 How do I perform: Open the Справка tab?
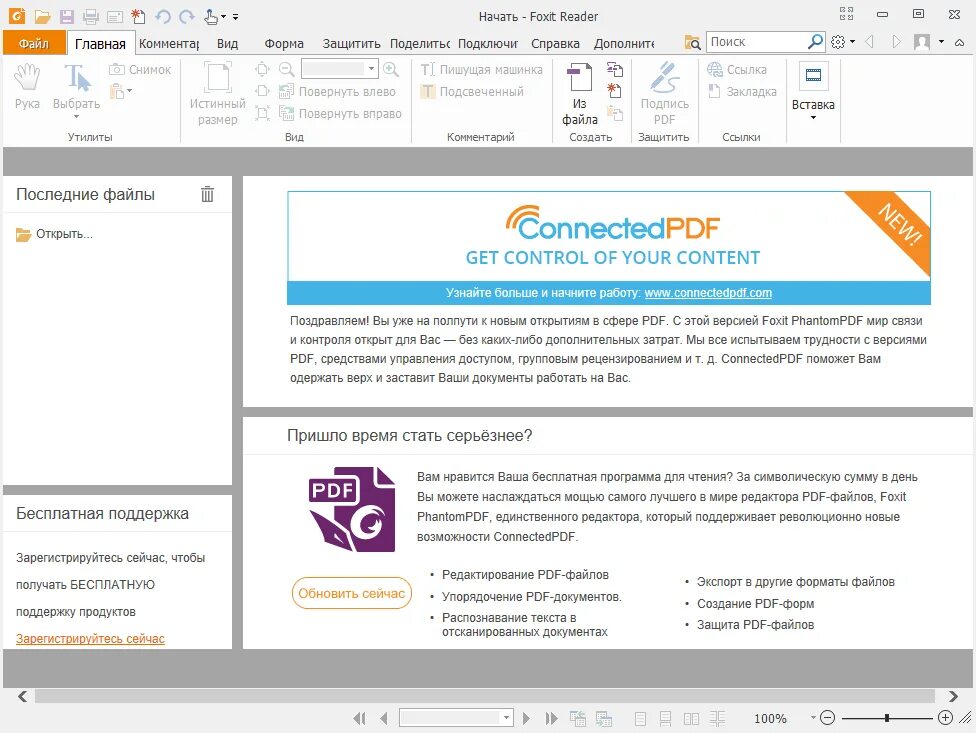[555, 43]
